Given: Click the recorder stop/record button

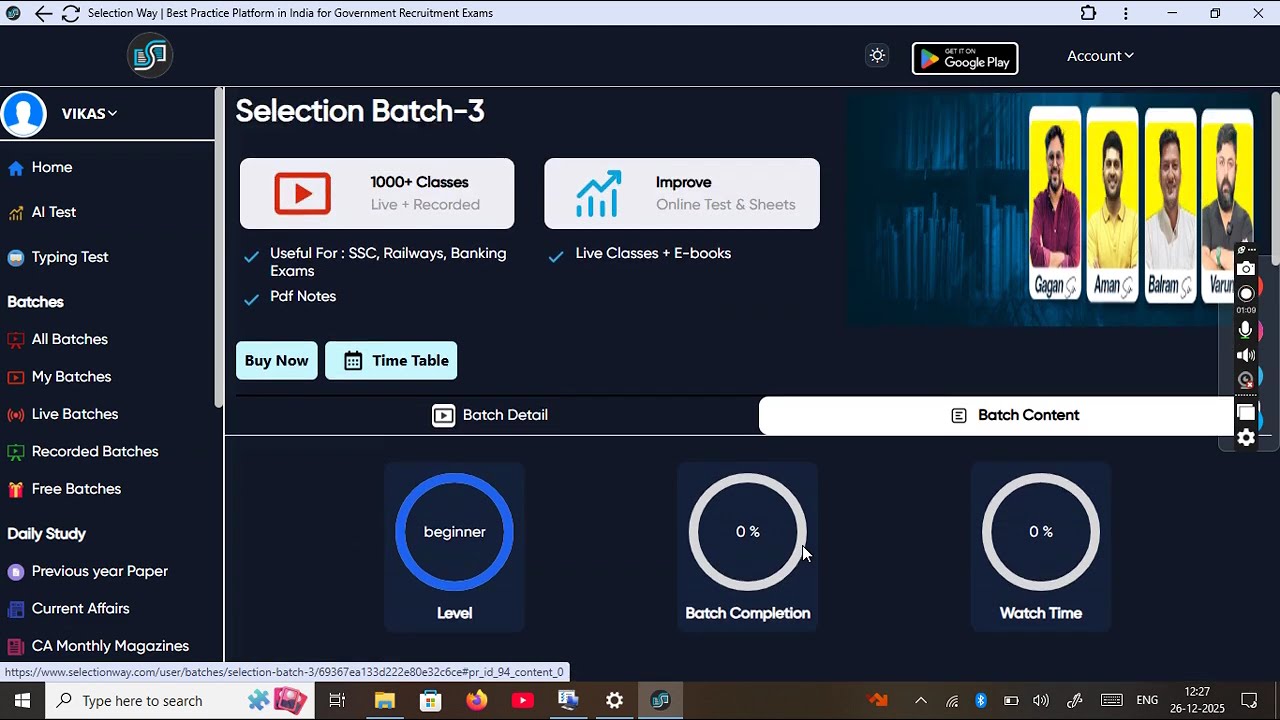Looking at the screenshot, I should click(x=1246, y=293).
